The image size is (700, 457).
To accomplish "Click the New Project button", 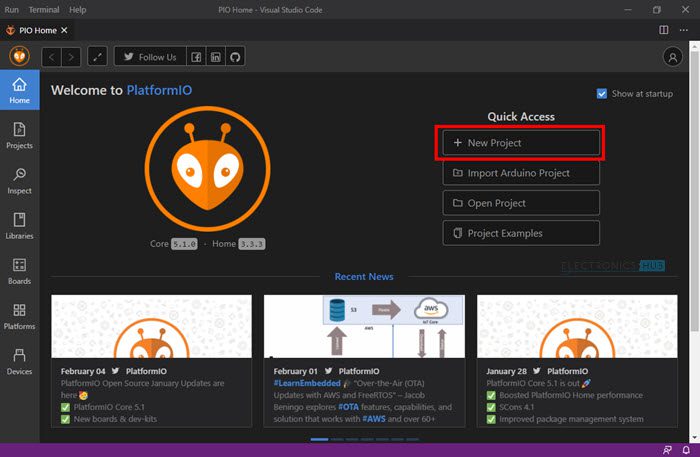I will point(521,143).
